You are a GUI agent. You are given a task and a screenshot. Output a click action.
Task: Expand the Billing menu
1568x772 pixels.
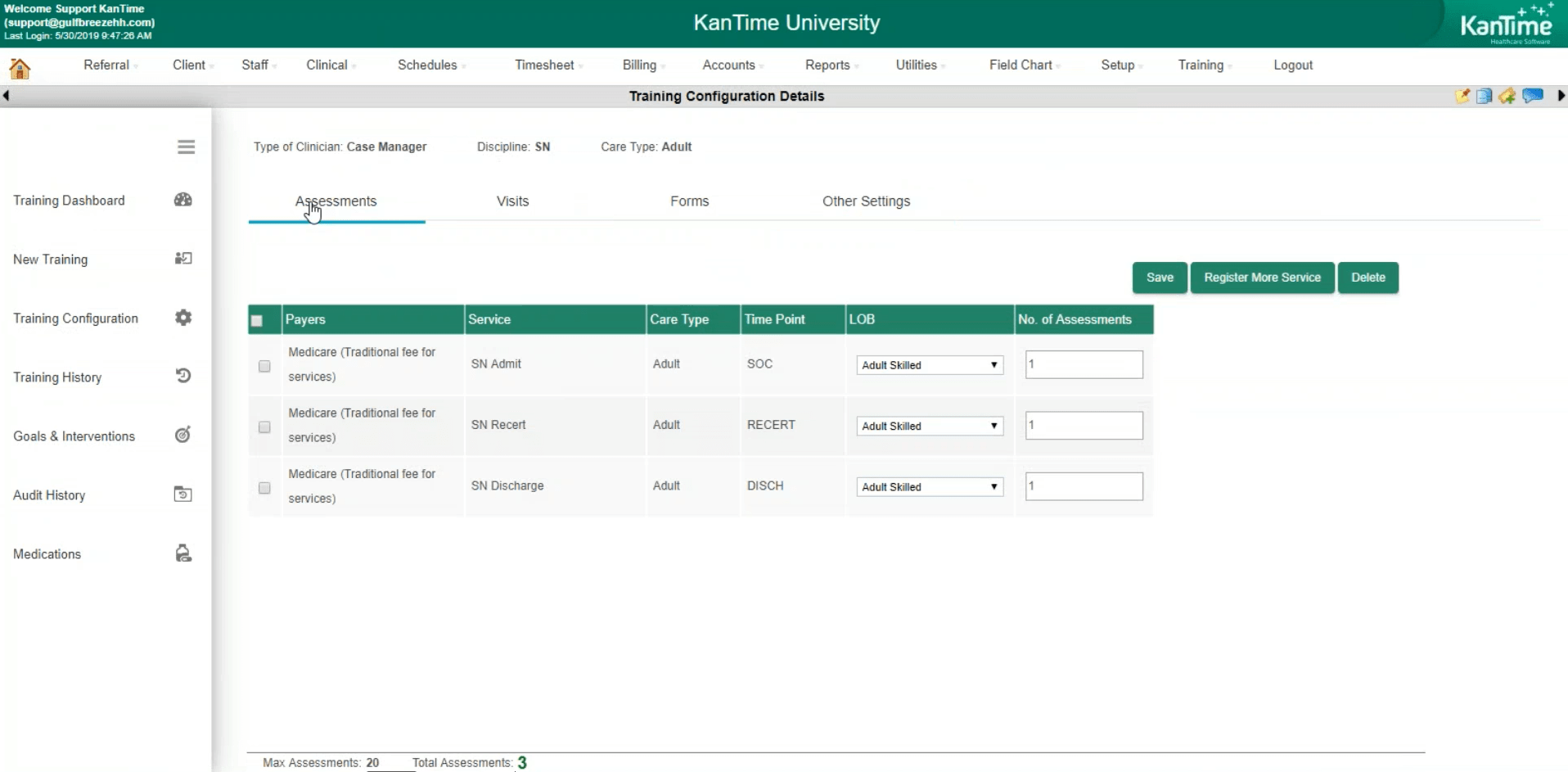(x=644, y=65)
